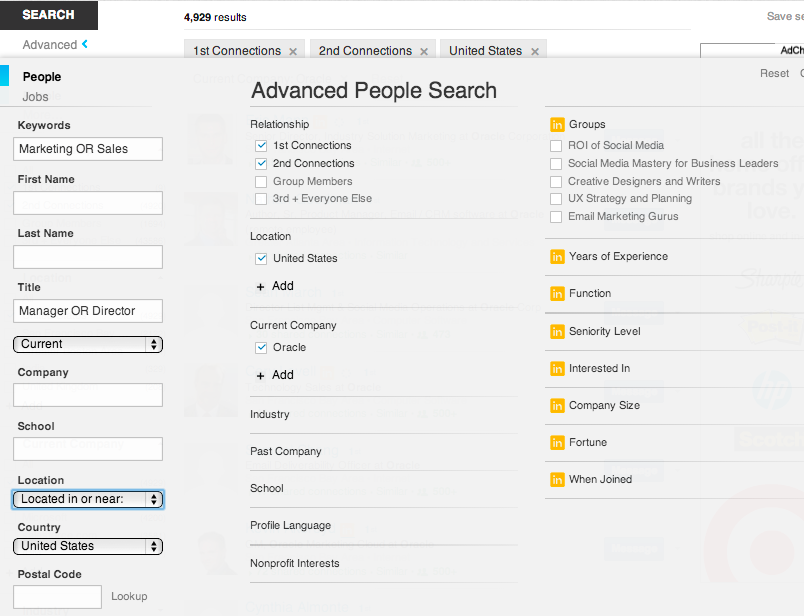Click the premium icon next to Years of Experience
The height and width of the screenshot is (616, 804).
point(557,257)
